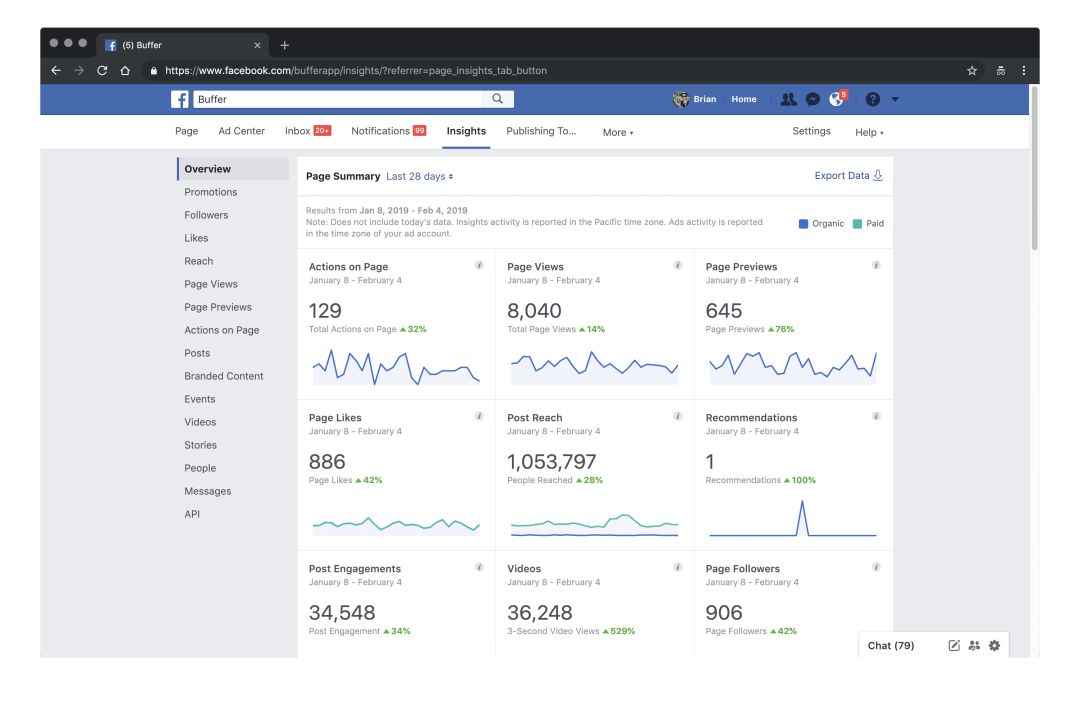Click the search magnifier button
Viewport: 1080px width, 711px height.
tap(498, 99)
